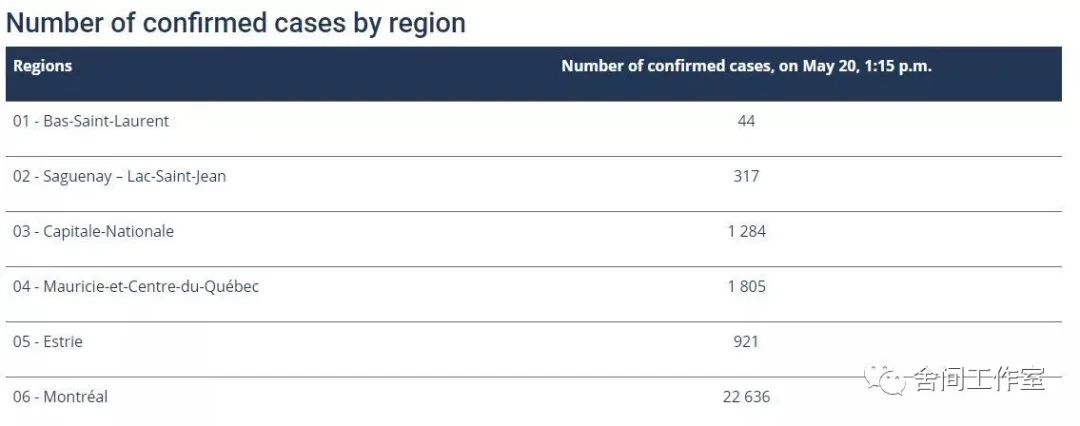Click the case count value 317
This screenshot has width=1080, height=426.
746,176
